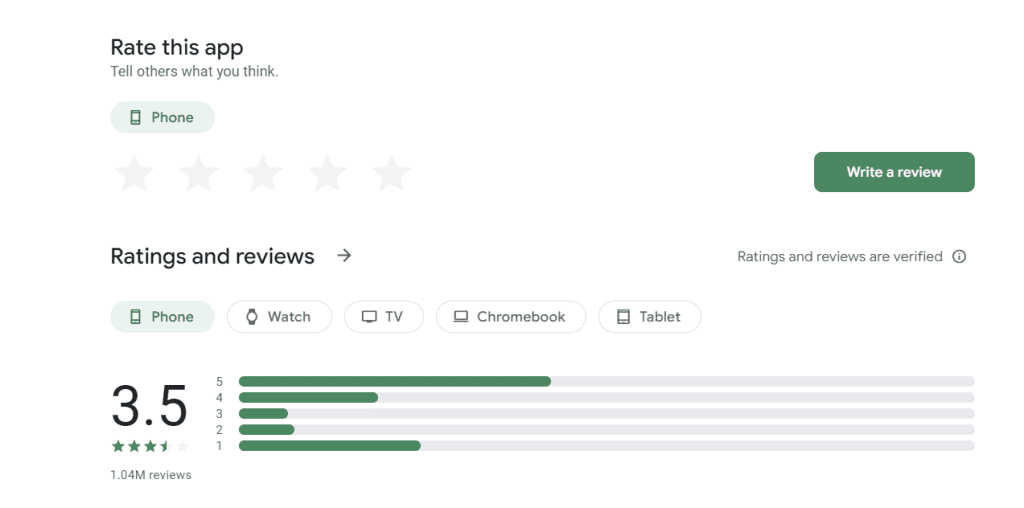Show info about verified reviews
Viewport: 1024px width, 508px height.
pyautogui.click(x=959, y=257)
